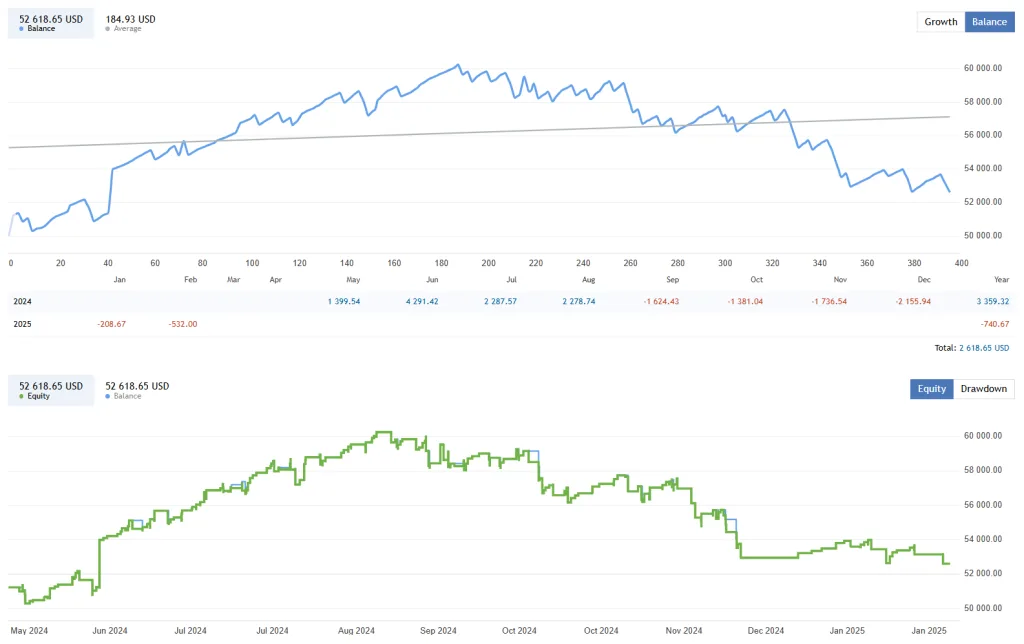
Task: Open the Total 2 618.65 USD link
Action: (983, 347)
